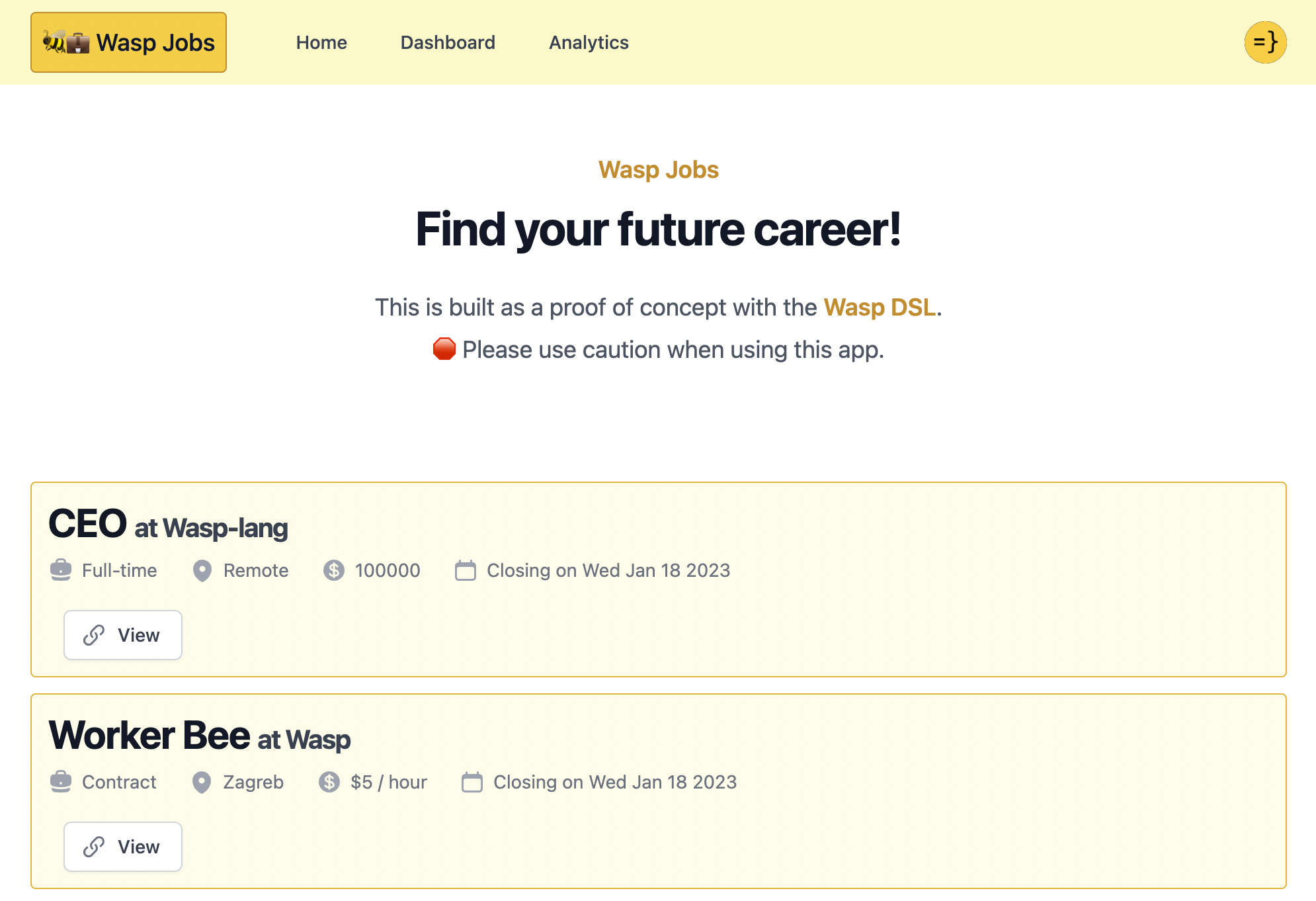This screenshot has height=901, width=1316.
Task: View the Worker Bee job posting
Action: click(x=123, y=847)
